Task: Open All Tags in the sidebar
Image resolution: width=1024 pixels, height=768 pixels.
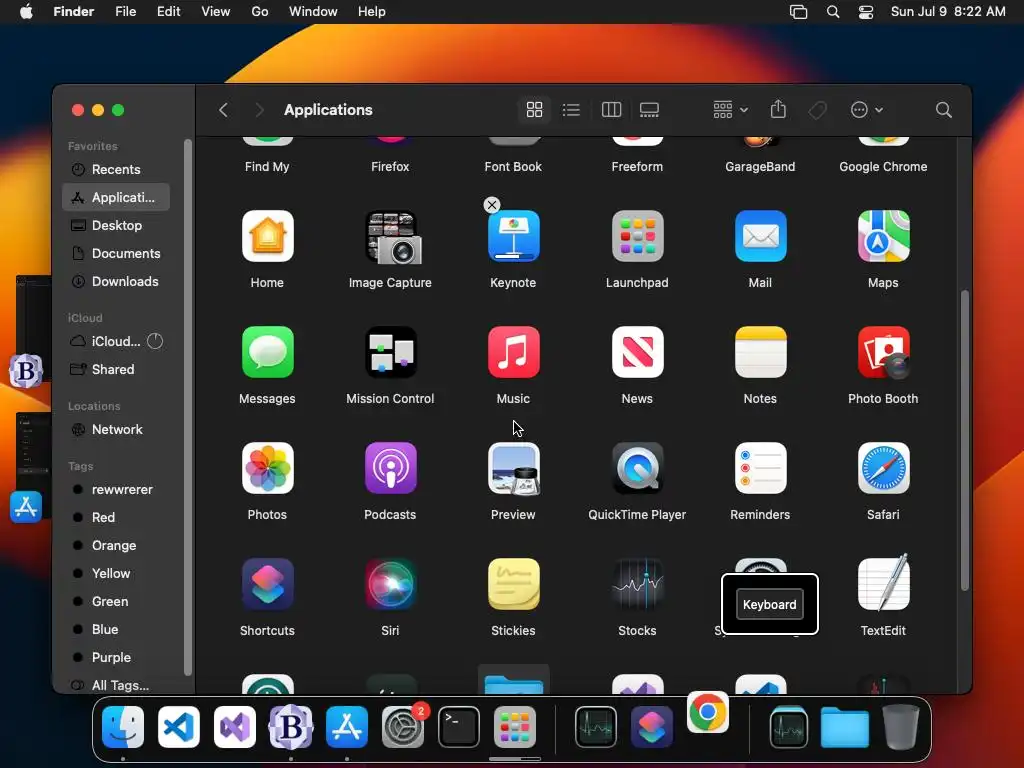Action: [116, 685]
